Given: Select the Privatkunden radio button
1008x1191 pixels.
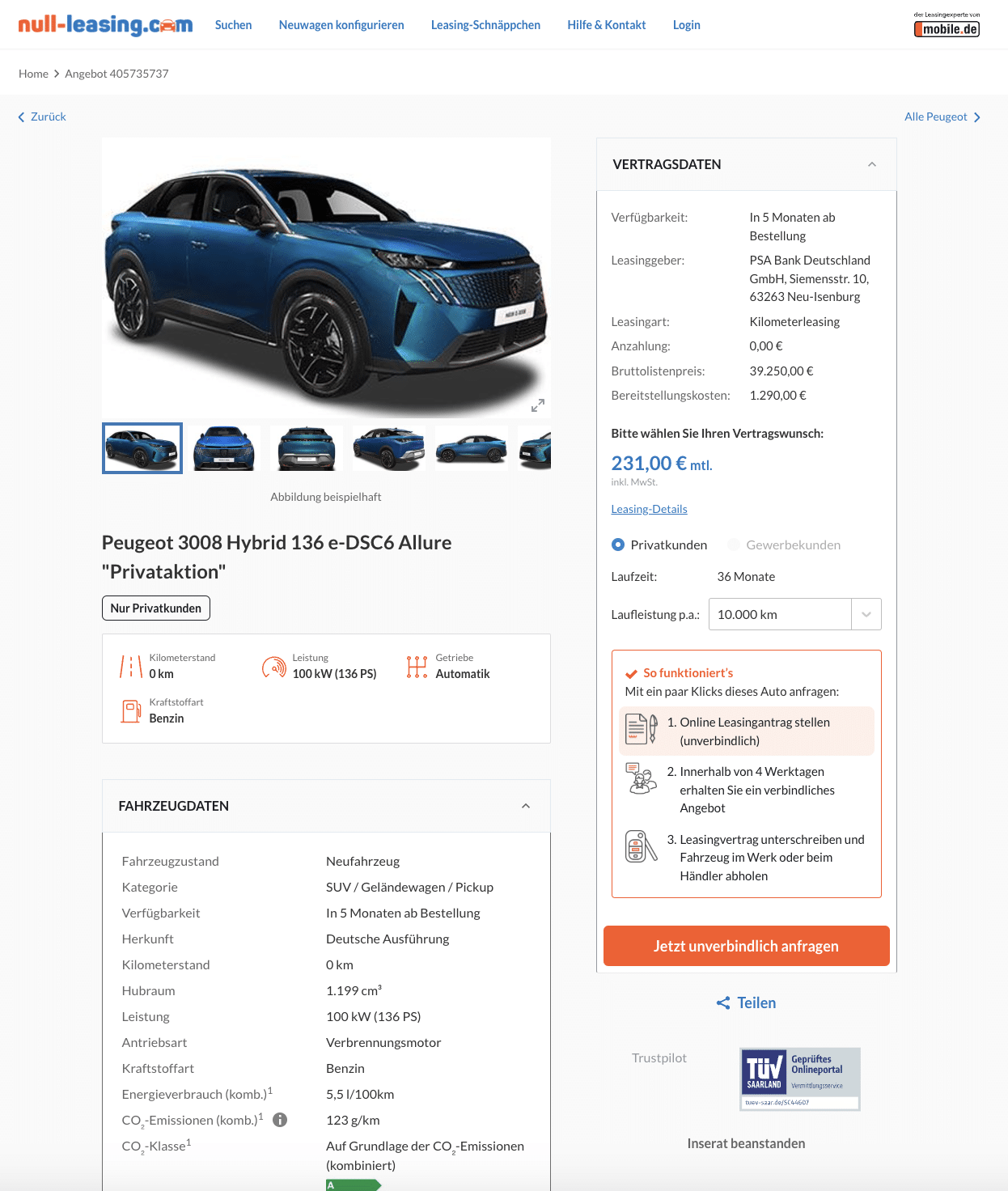Looking at the screenshot, I should coord(618,545).
